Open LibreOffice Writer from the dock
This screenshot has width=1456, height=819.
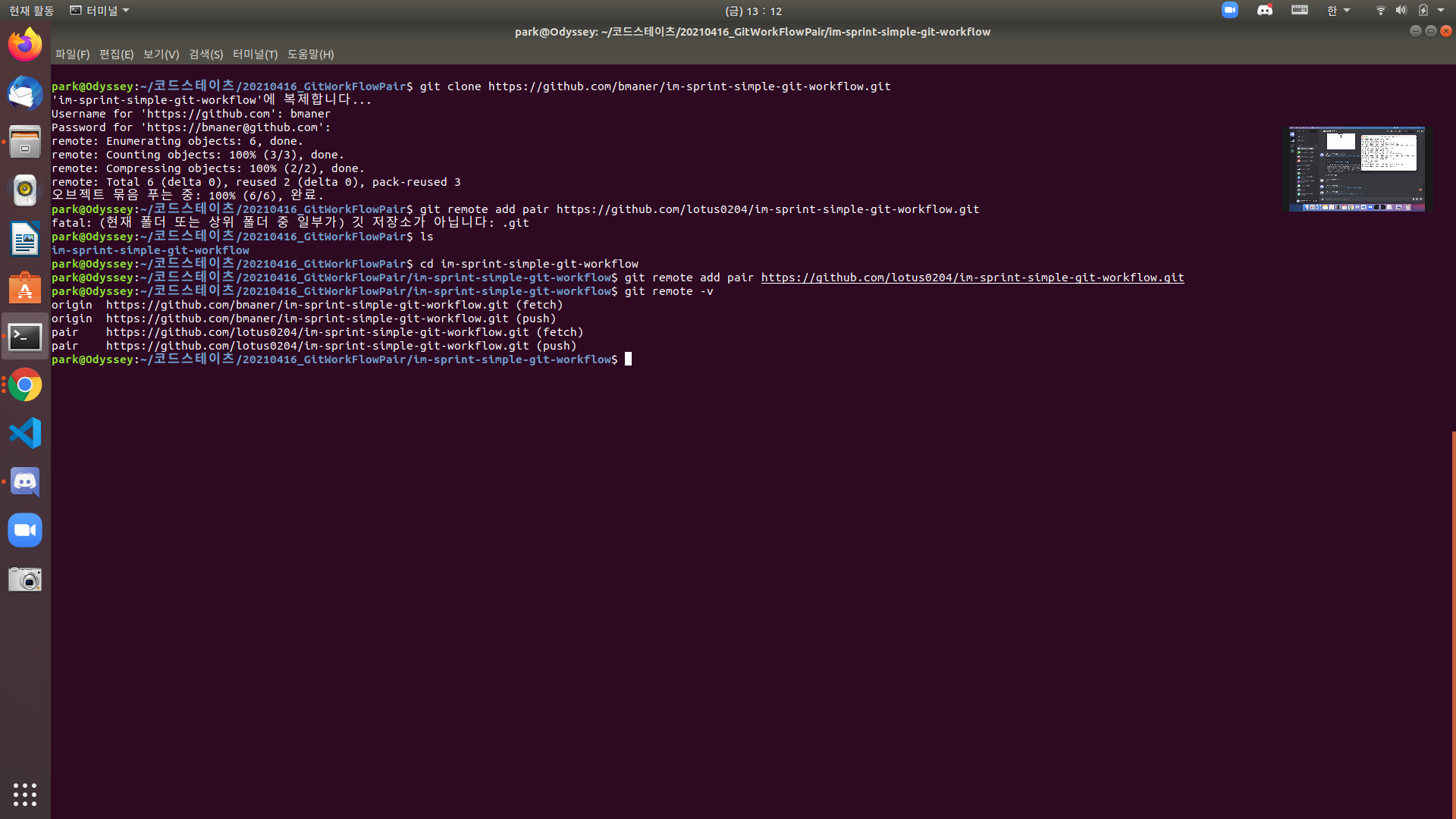(x=25, y=239)
